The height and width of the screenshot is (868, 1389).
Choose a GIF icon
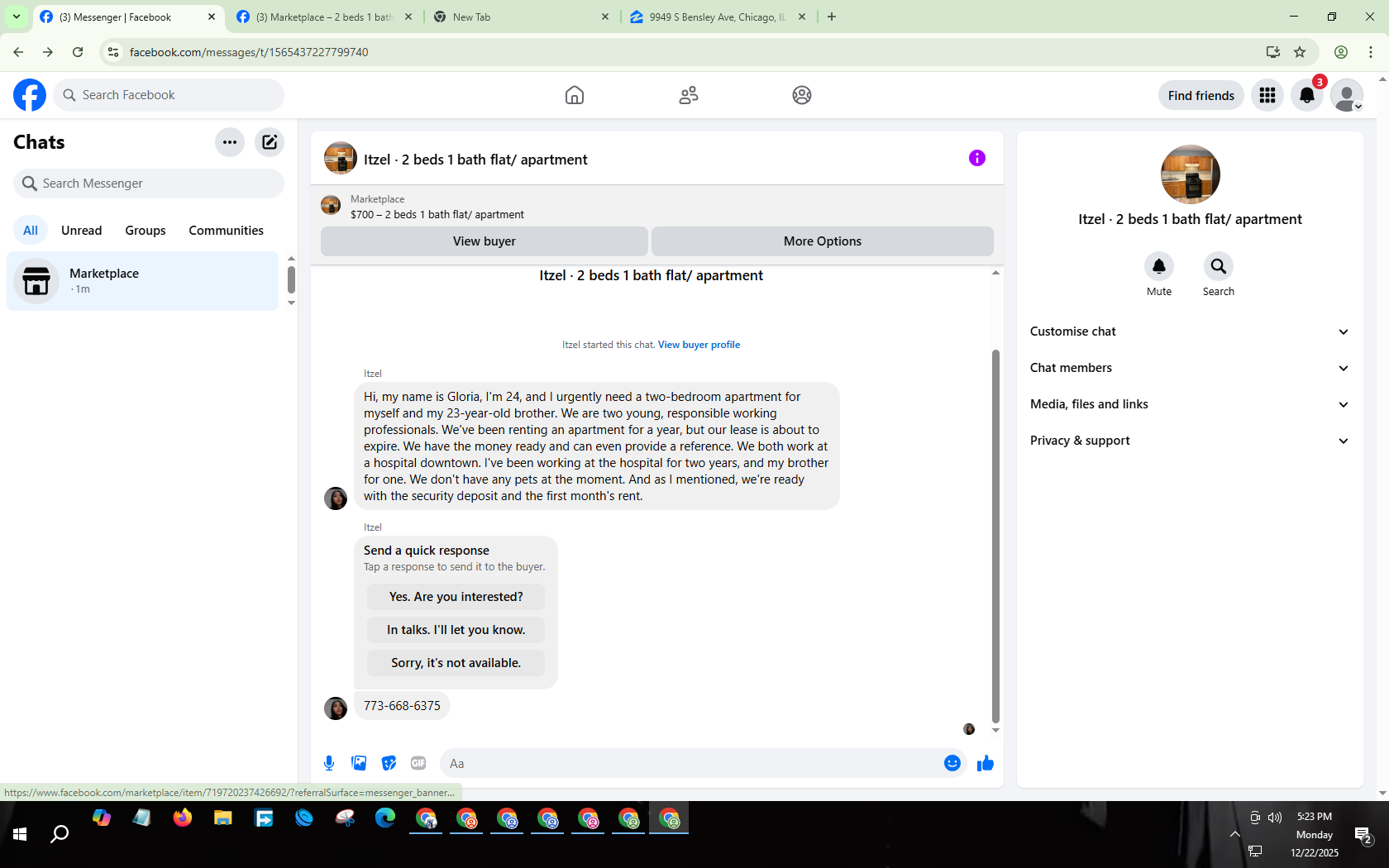click(x=418, y=763)
